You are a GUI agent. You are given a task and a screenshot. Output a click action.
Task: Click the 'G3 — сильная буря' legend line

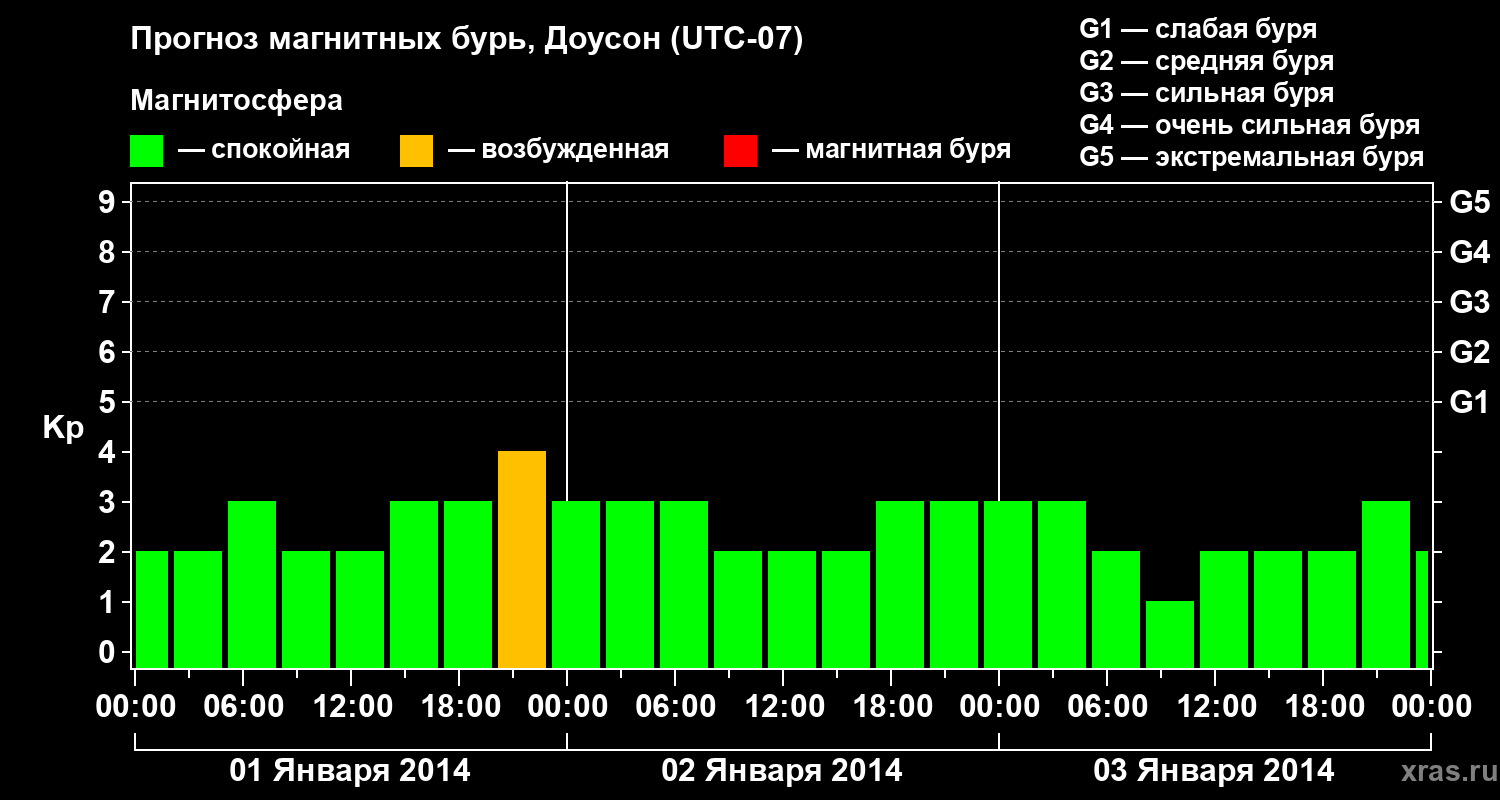(x=1206, y=93)
